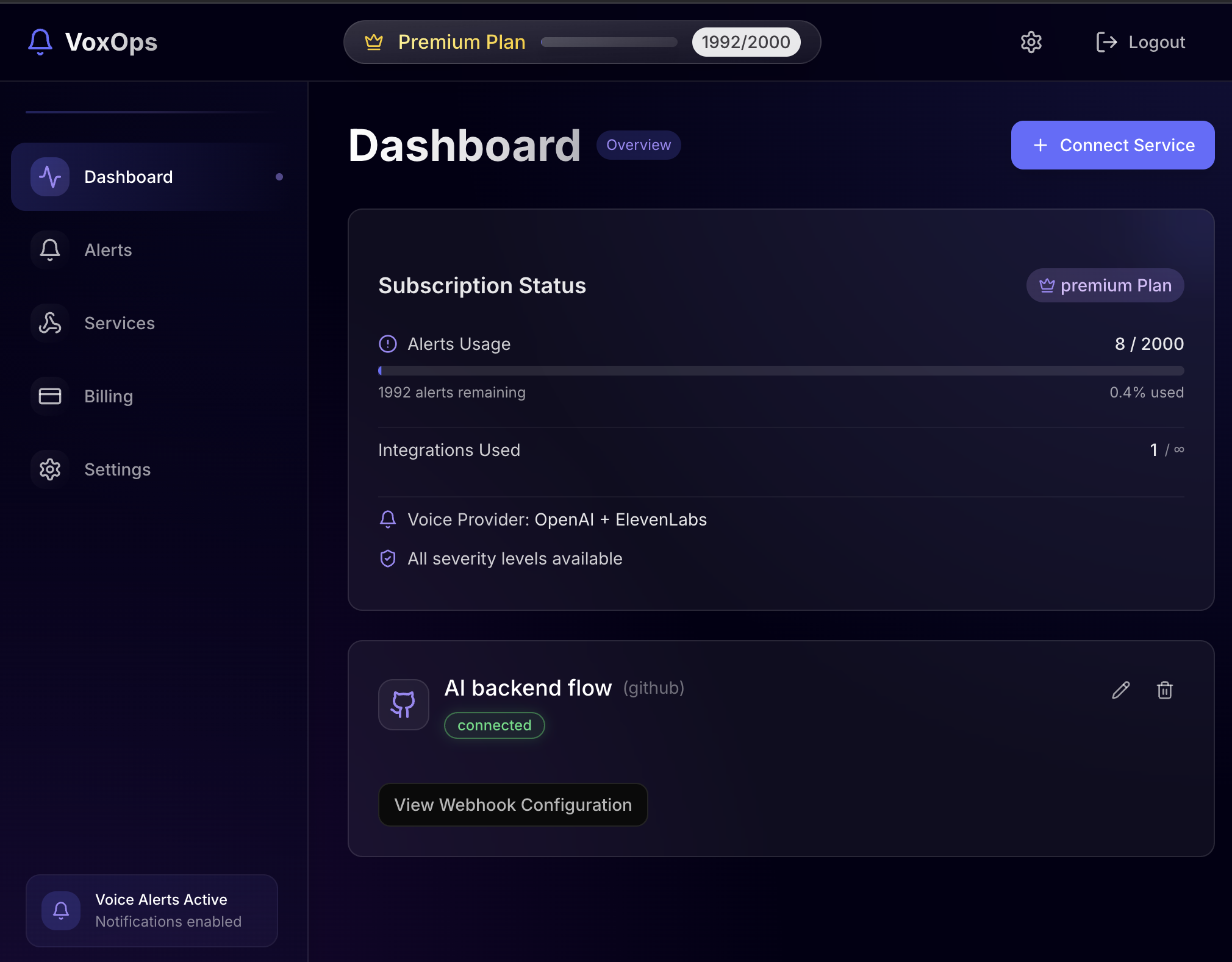
Task: Click the header Premium Plan usage bar
Action: click(609, 42)
